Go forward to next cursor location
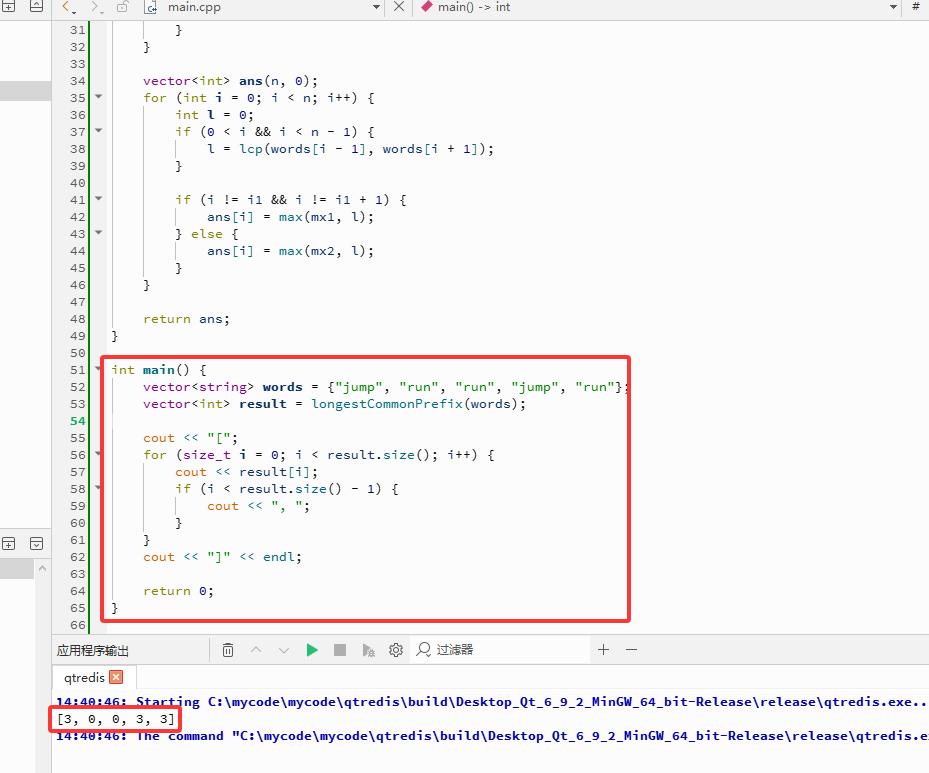This screenshot has width=929, height=773. 95,7
